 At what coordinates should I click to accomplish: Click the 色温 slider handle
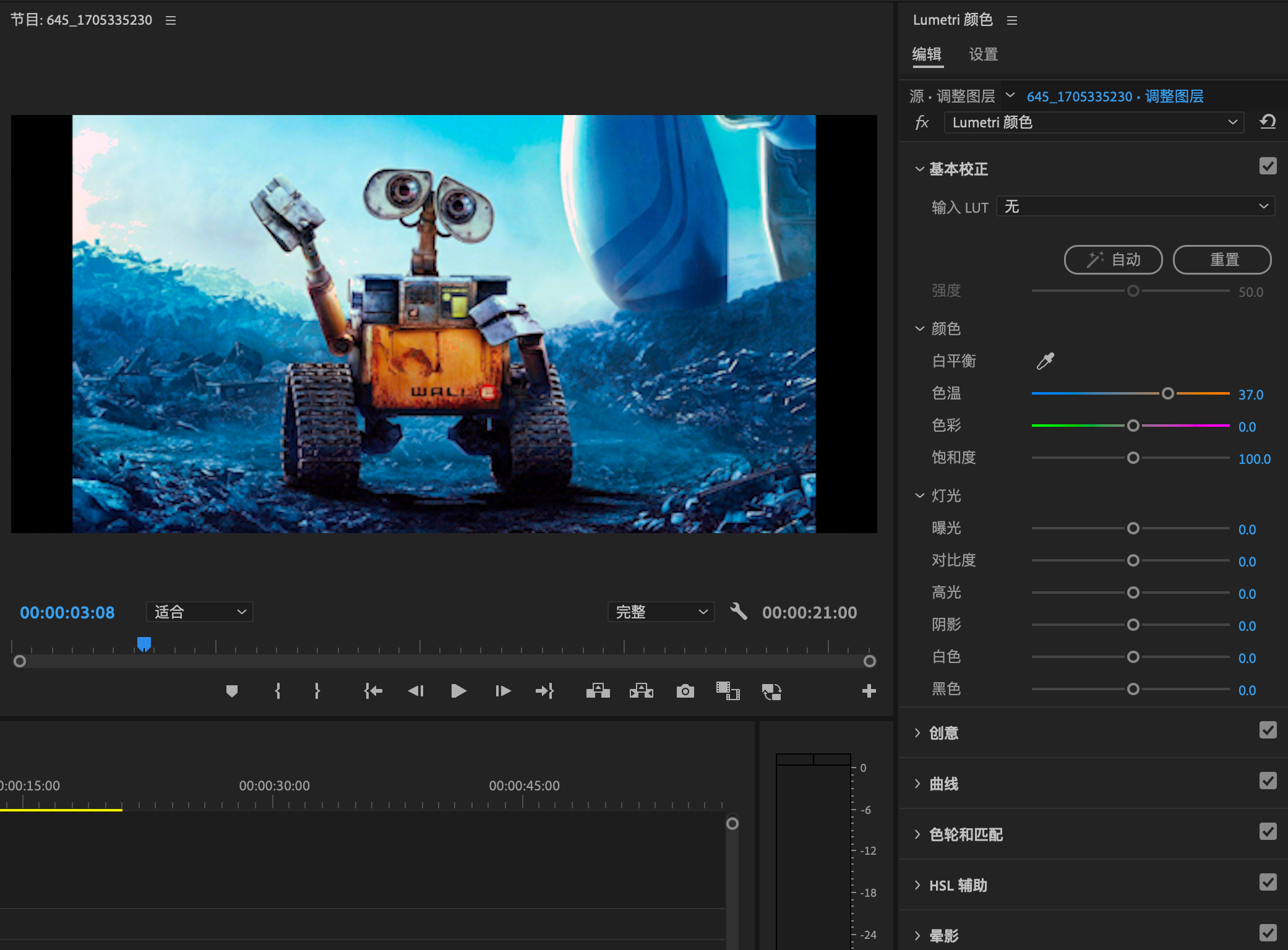(x=1168, y=393)
